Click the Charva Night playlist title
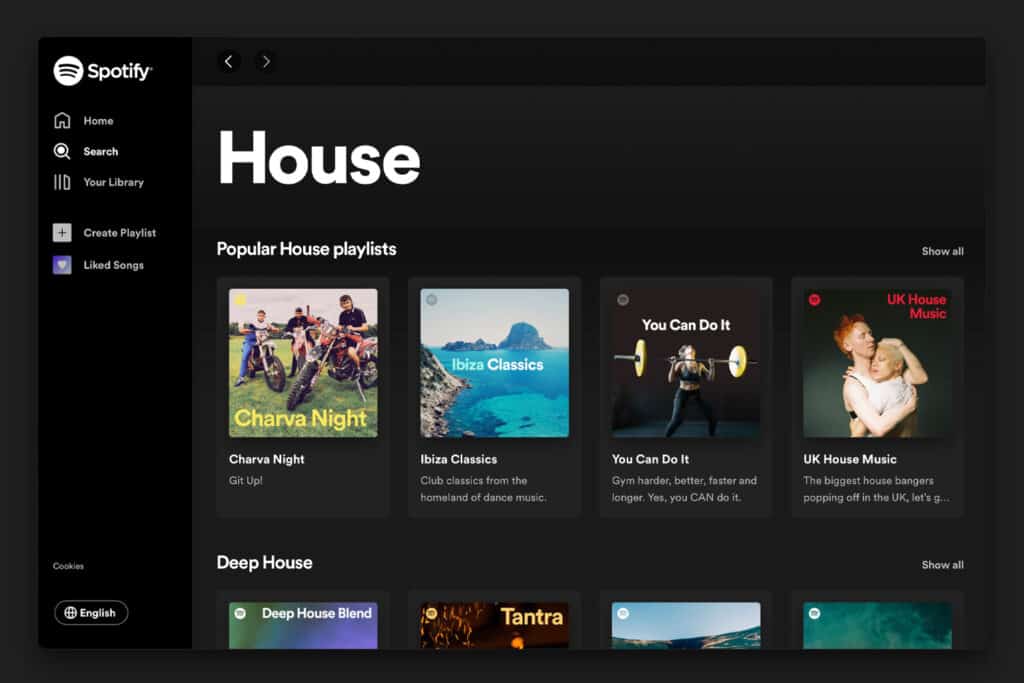Viewport: 1024px width, 683px height. 266,459
